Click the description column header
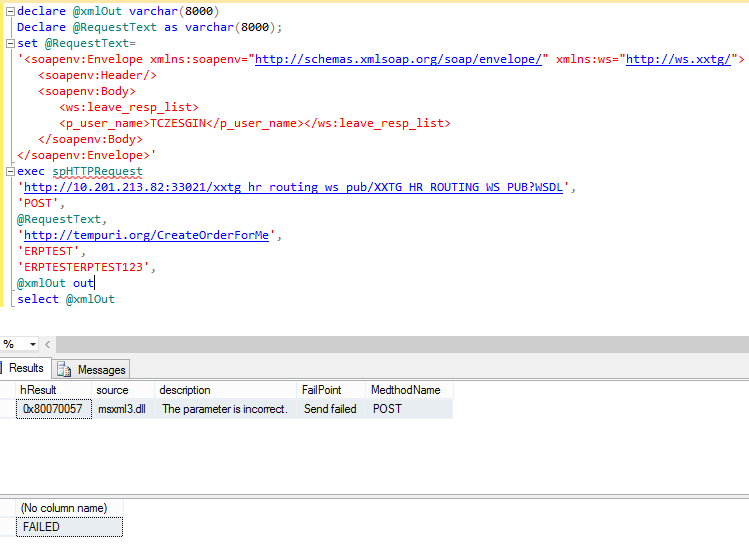This screenshot has width=749, height=547. (185, 390)
